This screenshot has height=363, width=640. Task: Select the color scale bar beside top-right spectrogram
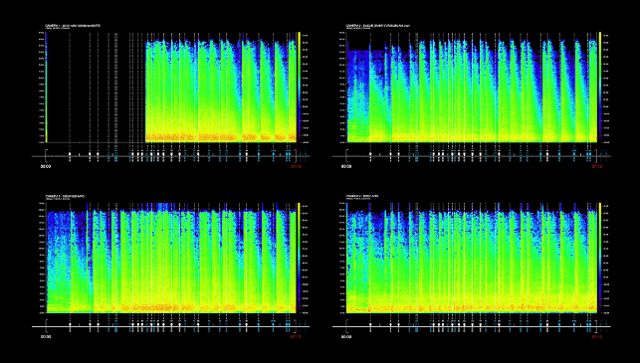(600, 87)
